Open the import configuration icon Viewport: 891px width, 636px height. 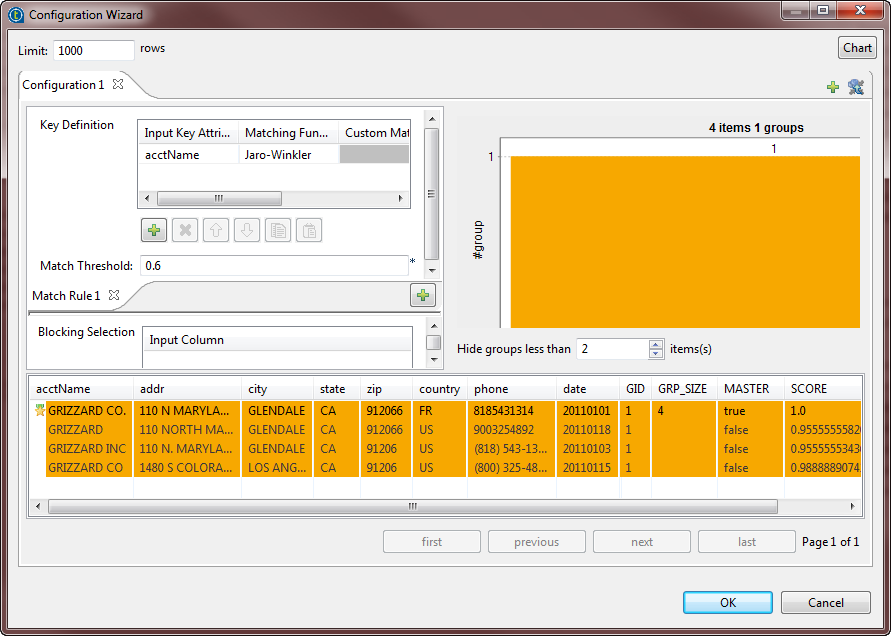pyautogui.click(x=855, y=87)
